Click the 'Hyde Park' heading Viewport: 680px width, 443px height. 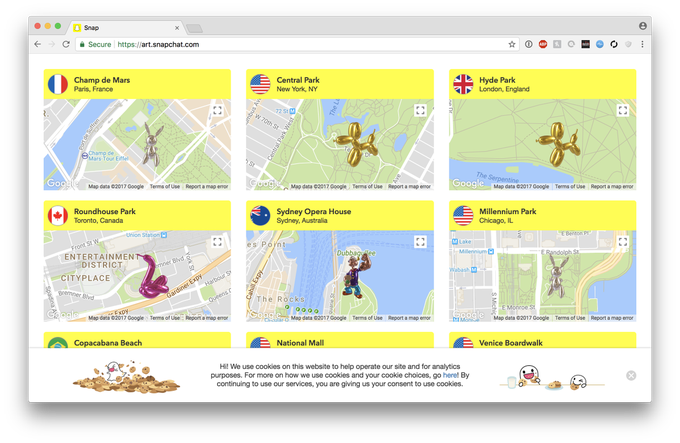(497, 80)
